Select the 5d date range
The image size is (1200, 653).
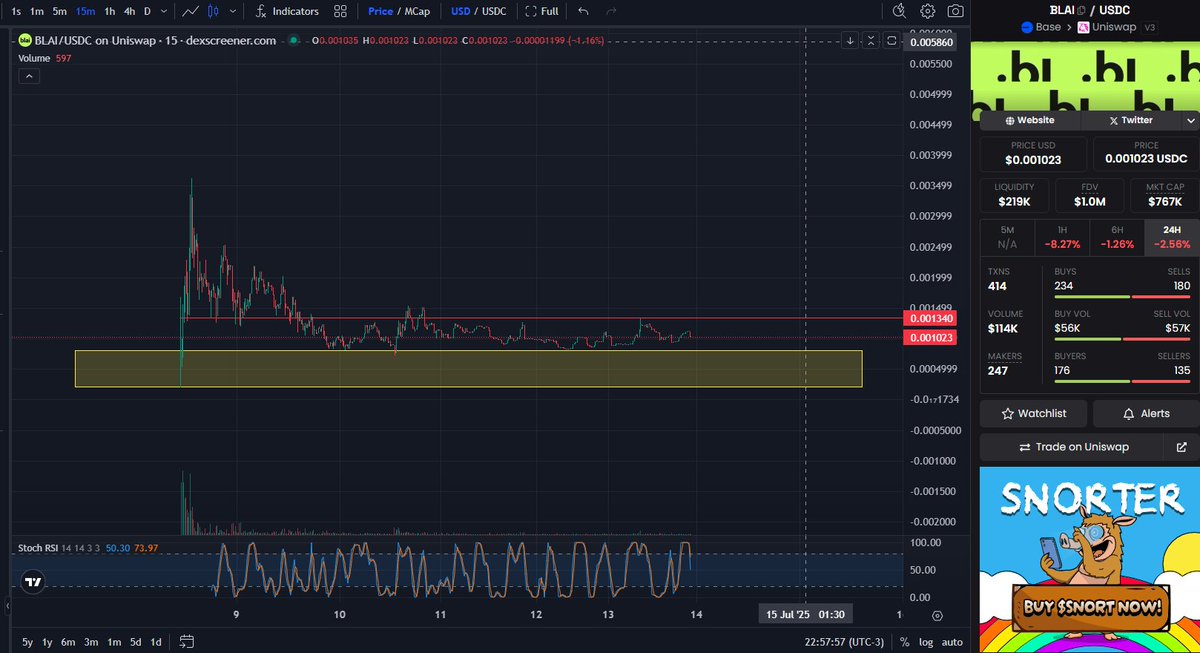point(136,642)
